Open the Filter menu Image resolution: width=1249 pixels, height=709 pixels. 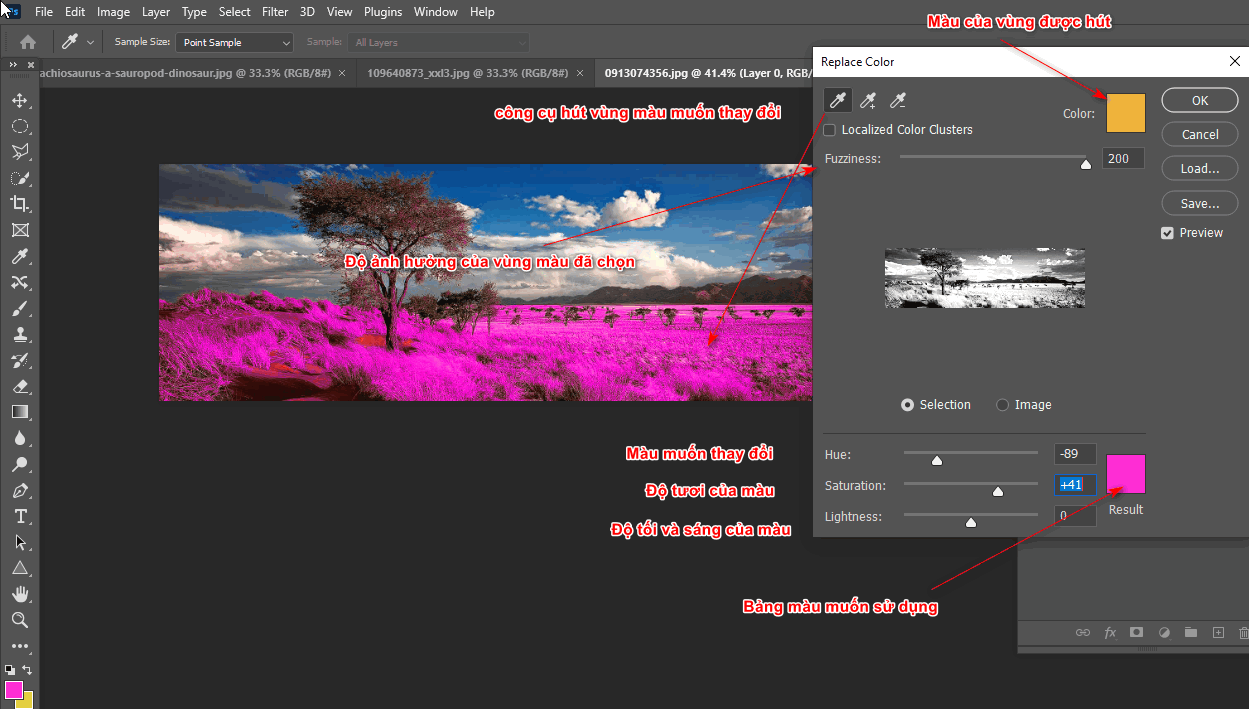click(274, 12)
